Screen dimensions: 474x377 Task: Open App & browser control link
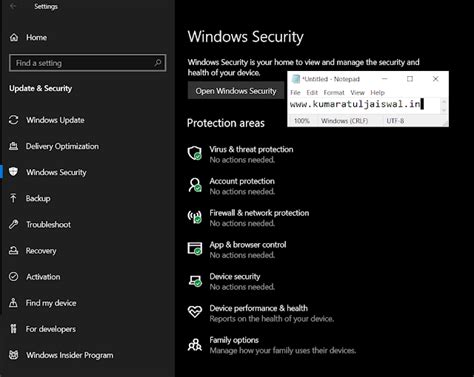tap(248, 245)
